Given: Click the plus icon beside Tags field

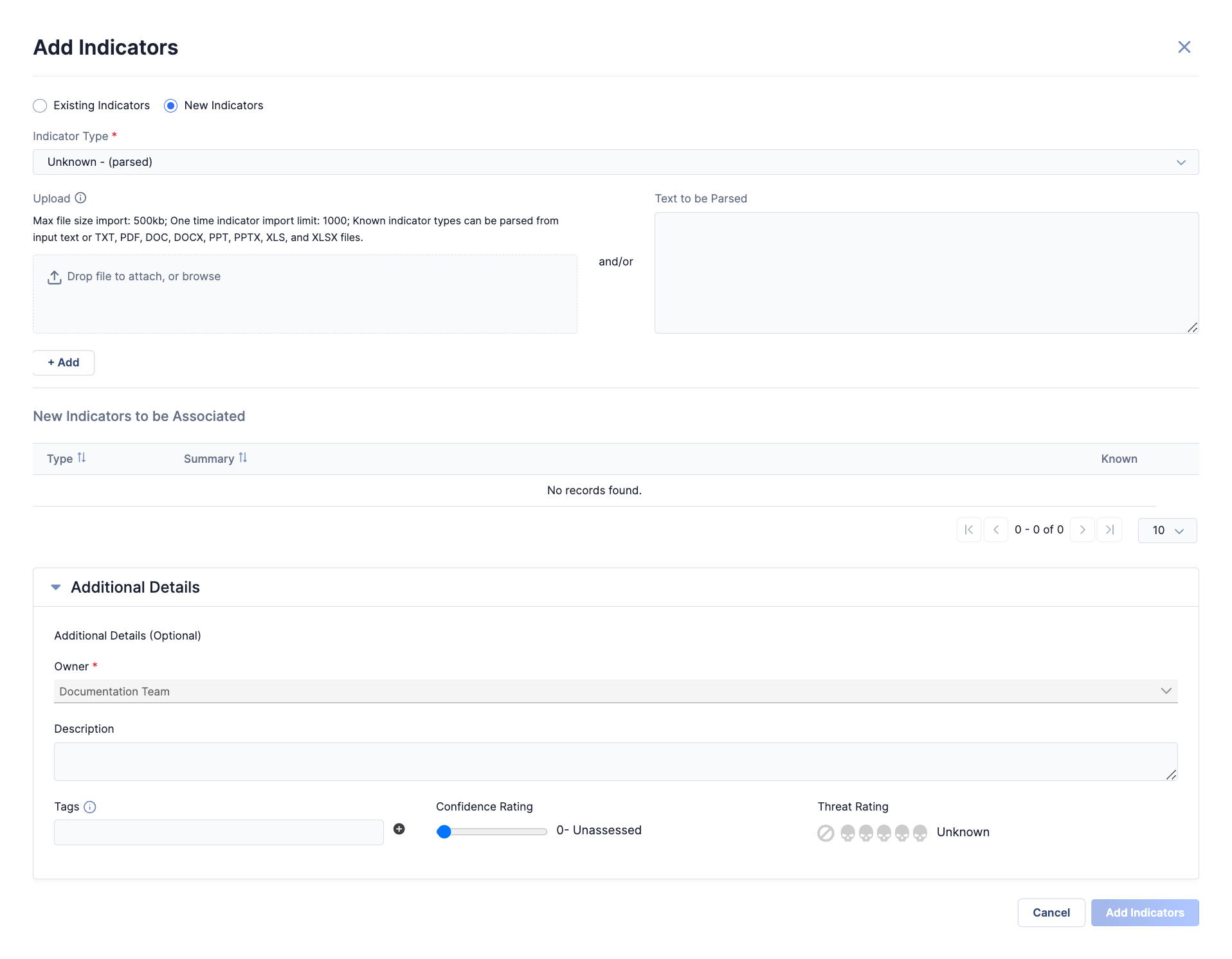Looking at the screenshot, I should point(399,829).
